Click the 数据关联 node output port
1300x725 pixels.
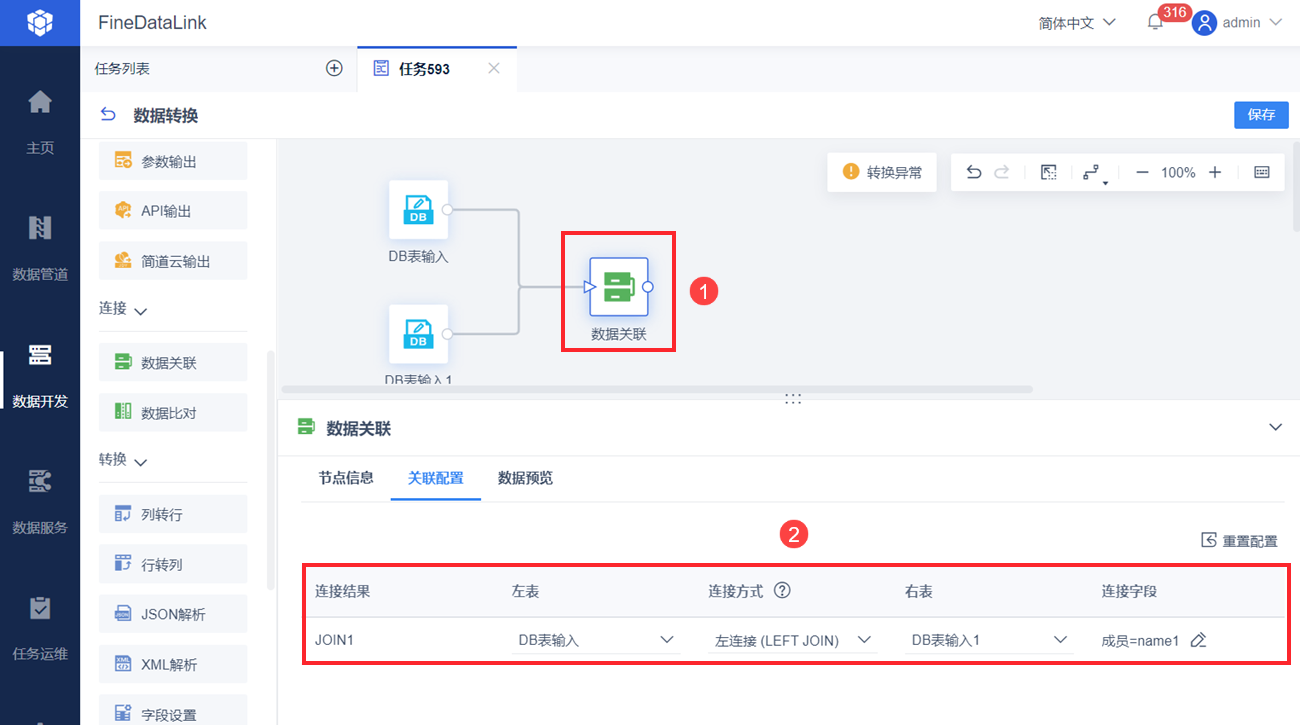(648, 287)
